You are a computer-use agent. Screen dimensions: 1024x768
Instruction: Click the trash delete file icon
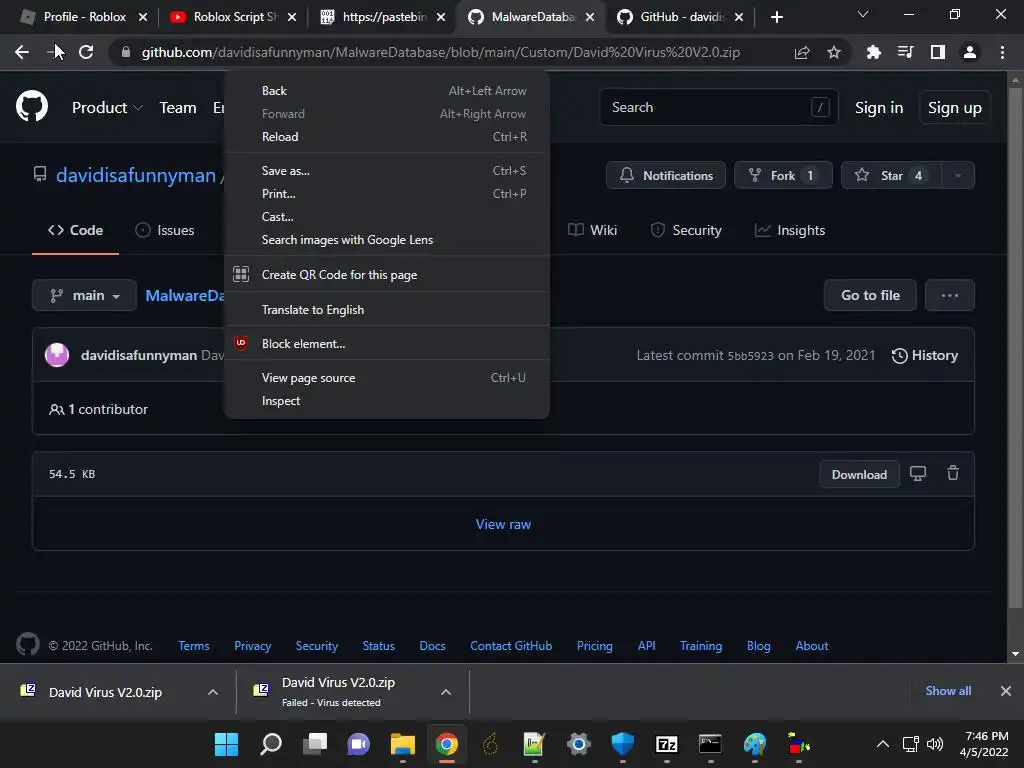[953, 473]
